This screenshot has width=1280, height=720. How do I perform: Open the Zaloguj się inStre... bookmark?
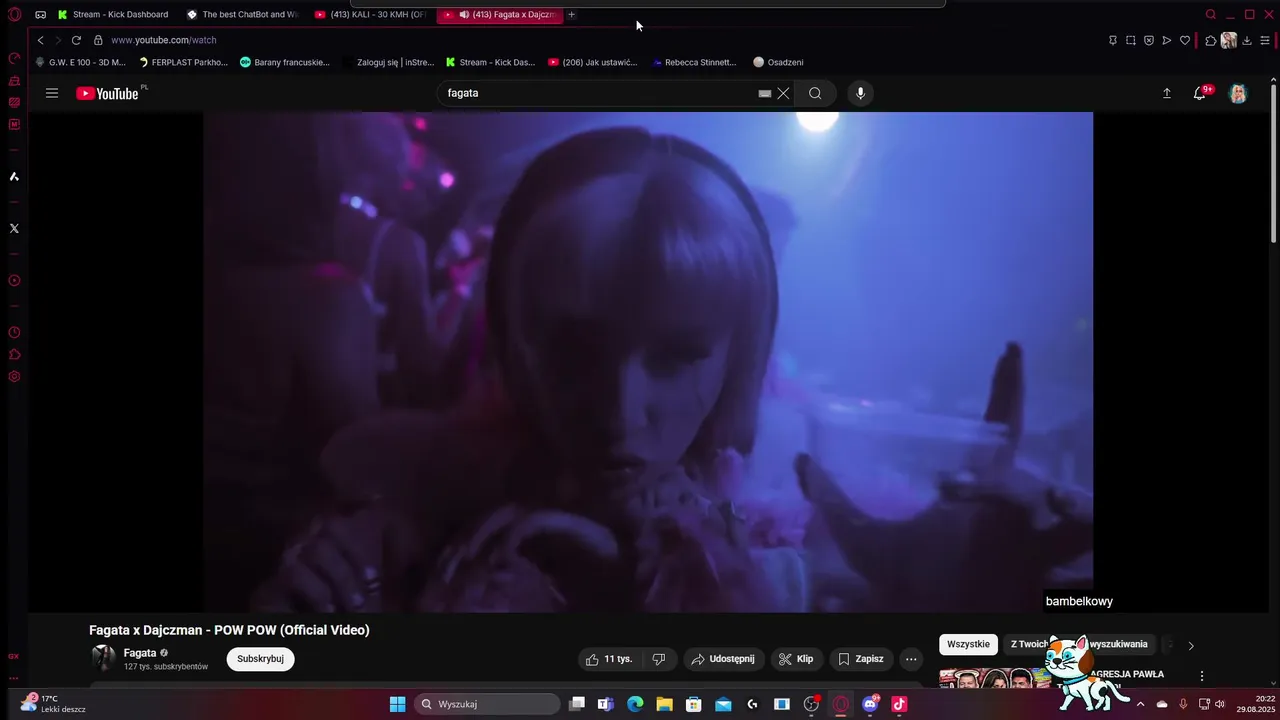coord(388,62)
